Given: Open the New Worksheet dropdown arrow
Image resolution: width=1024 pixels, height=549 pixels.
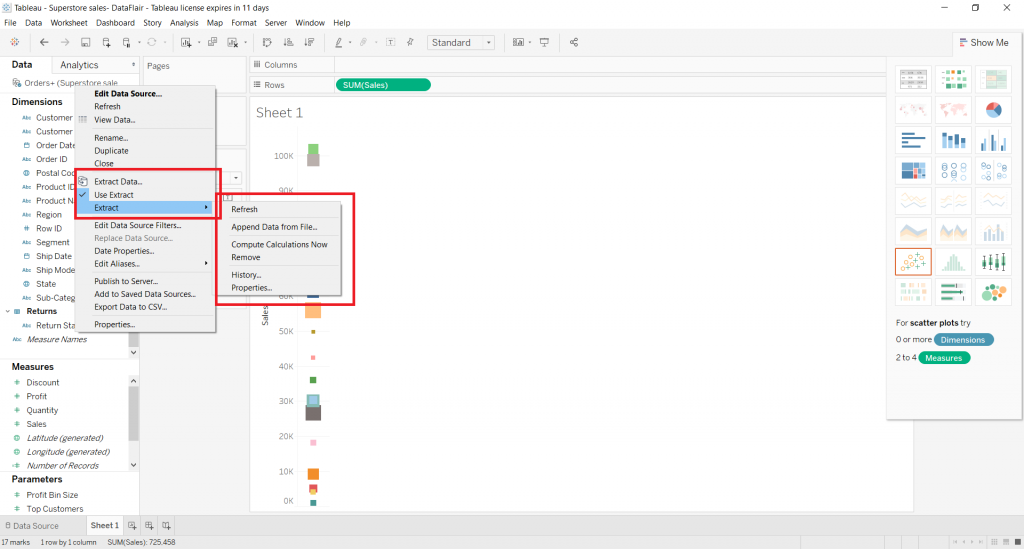Looking at the screenshot, I should (199, 42).
